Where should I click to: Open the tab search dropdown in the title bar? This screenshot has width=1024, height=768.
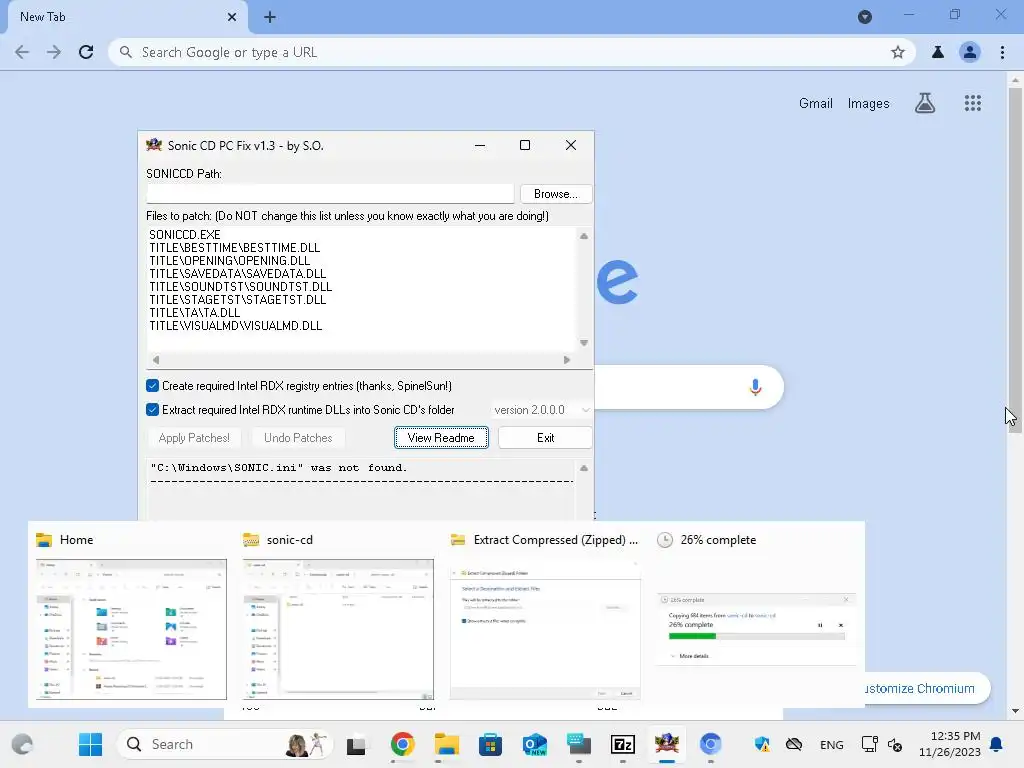(865, 17)
